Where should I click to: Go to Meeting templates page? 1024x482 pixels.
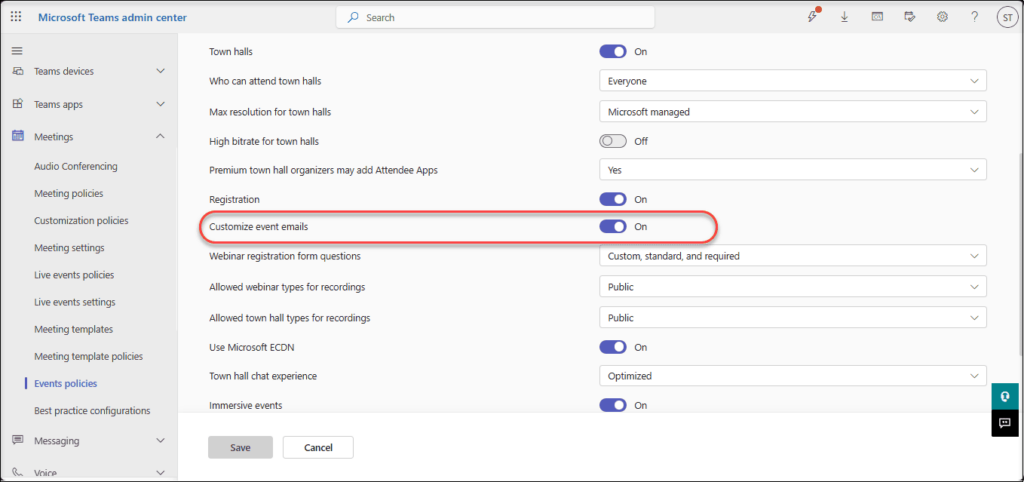click(73, 329)
